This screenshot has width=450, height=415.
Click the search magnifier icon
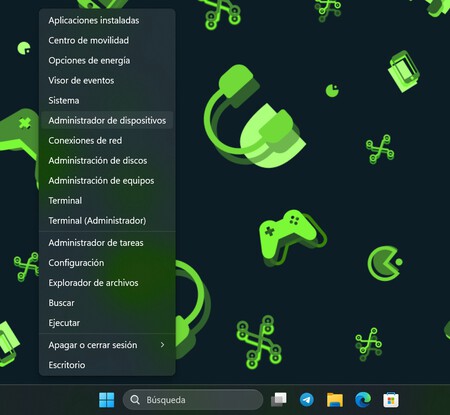click(x=135, y=400)
